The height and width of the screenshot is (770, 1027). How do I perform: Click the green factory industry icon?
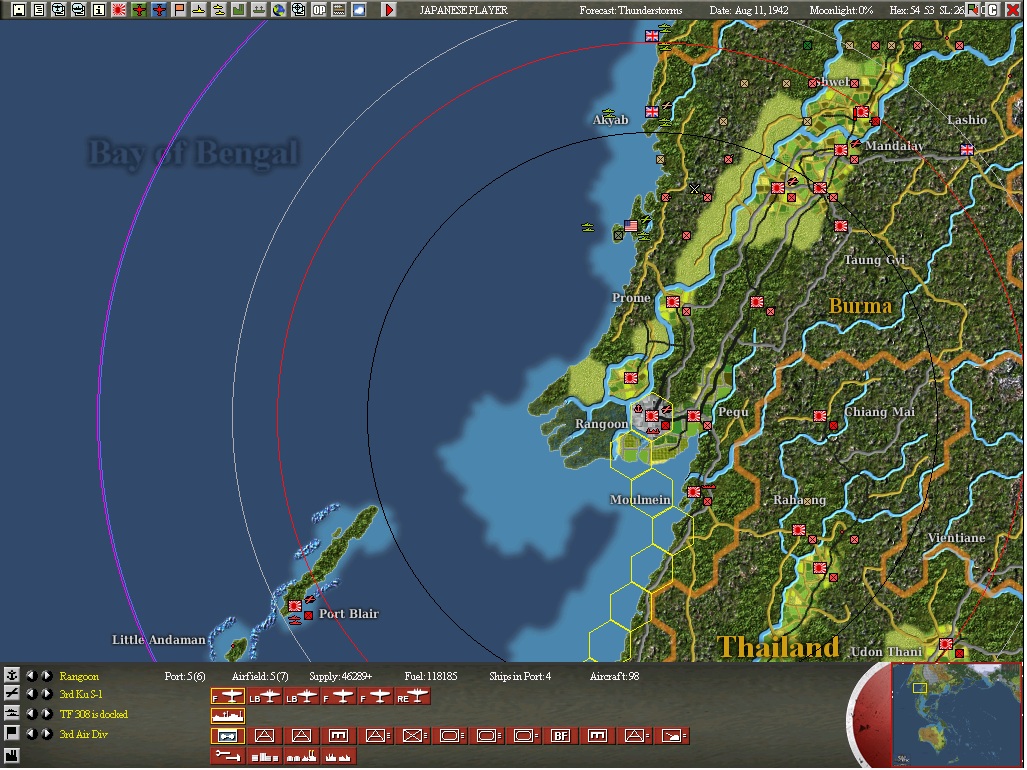click(x=238, y=10)
